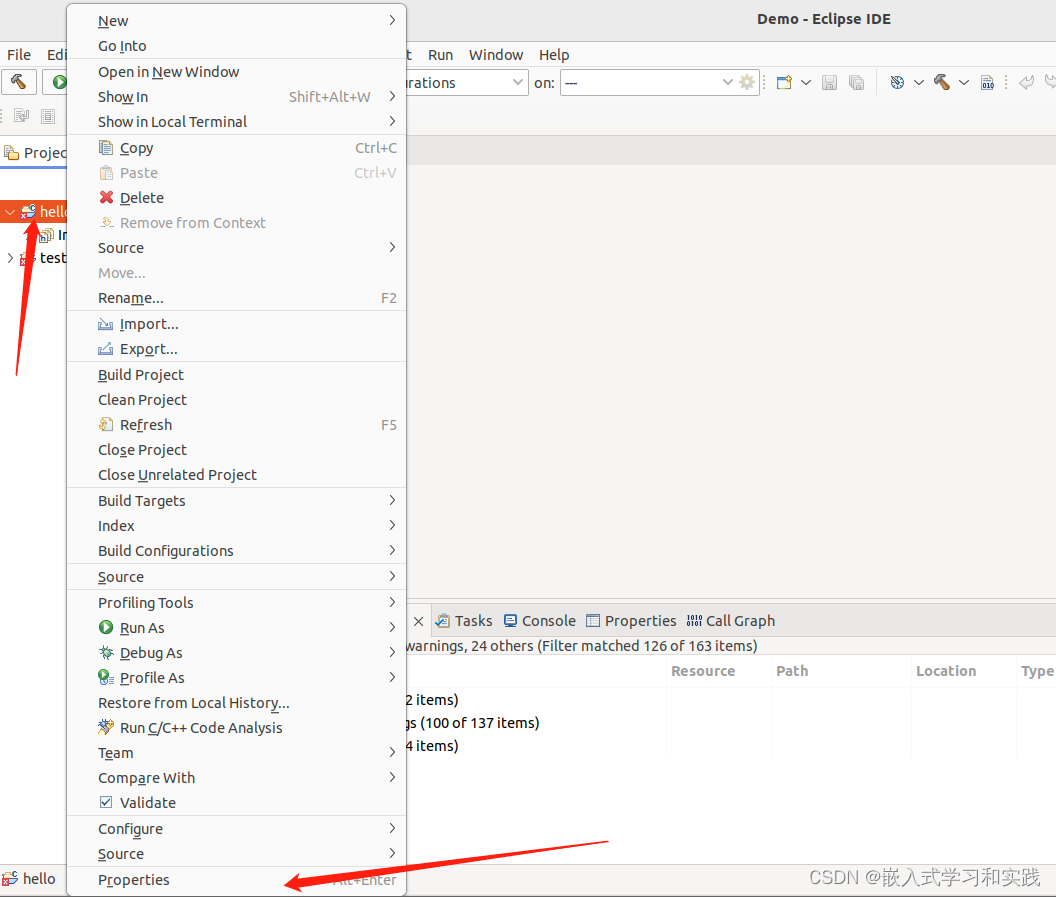
Task: Click the Properties view icon
Action: coord(593,620)
